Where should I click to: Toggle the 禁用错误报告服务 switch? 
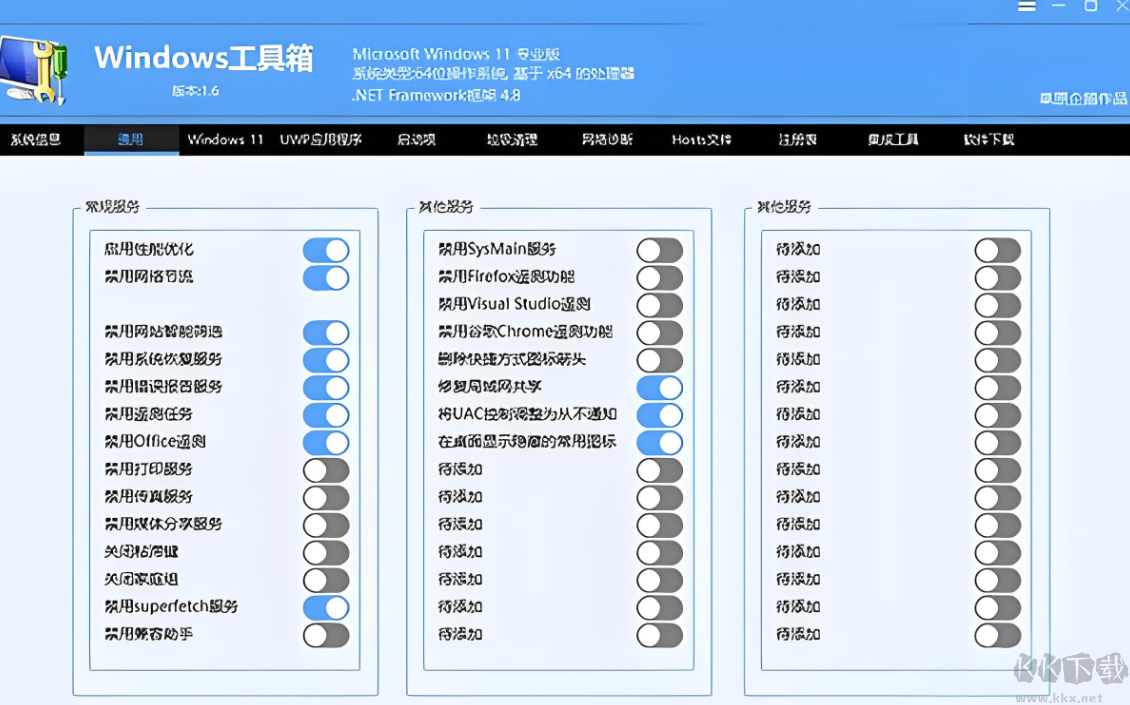tap(326, 387)
